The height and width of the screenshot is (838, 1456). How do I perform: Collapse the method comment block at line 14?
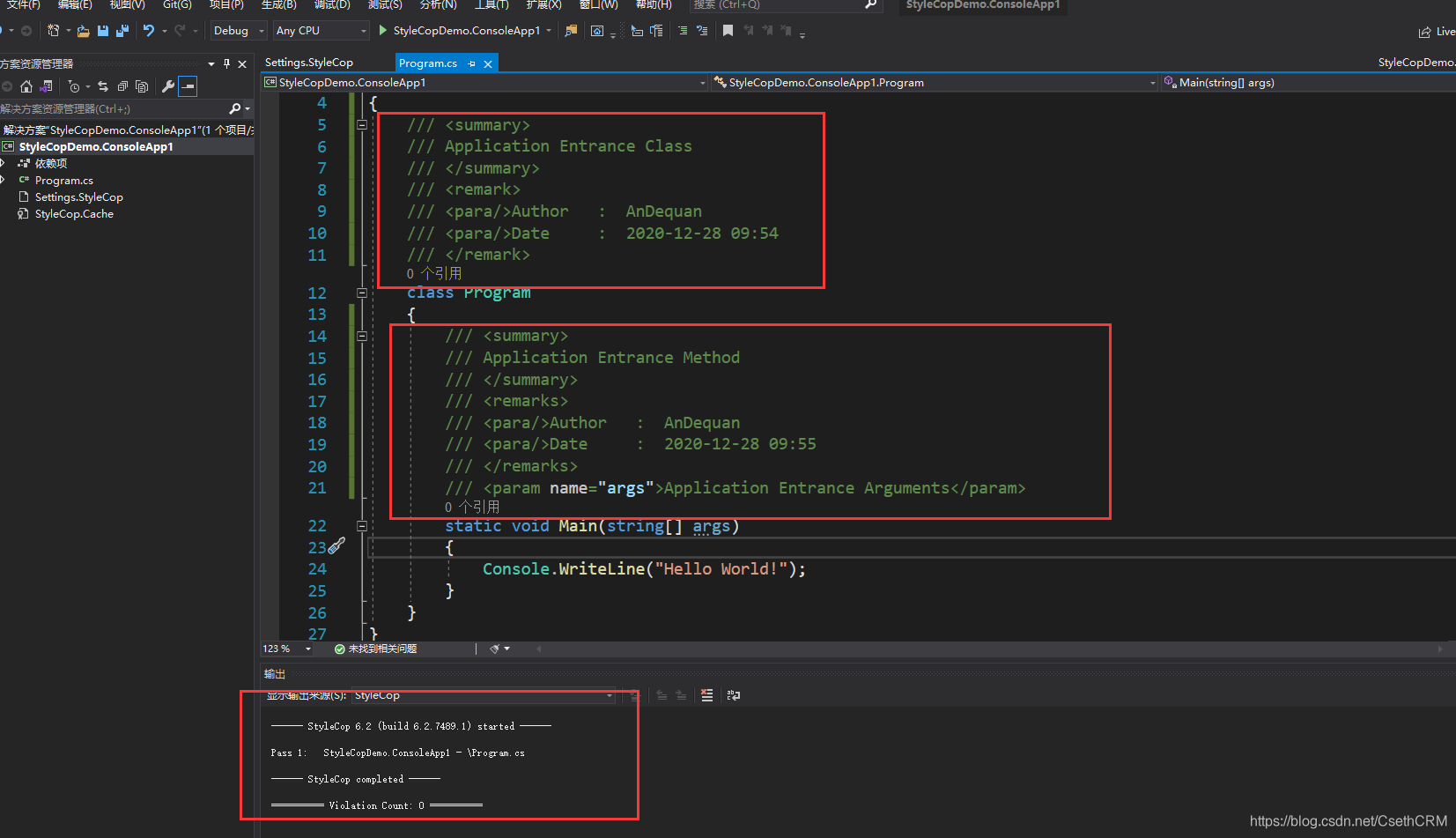click(x=362, y=336)
